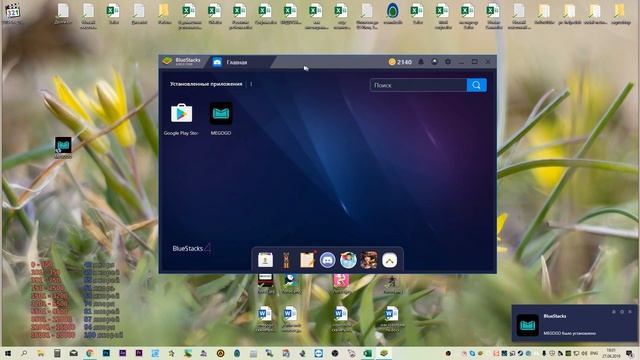Launch the MEGOGO app in BlueStacks
The image size is (640, 360).
point(221,113)
